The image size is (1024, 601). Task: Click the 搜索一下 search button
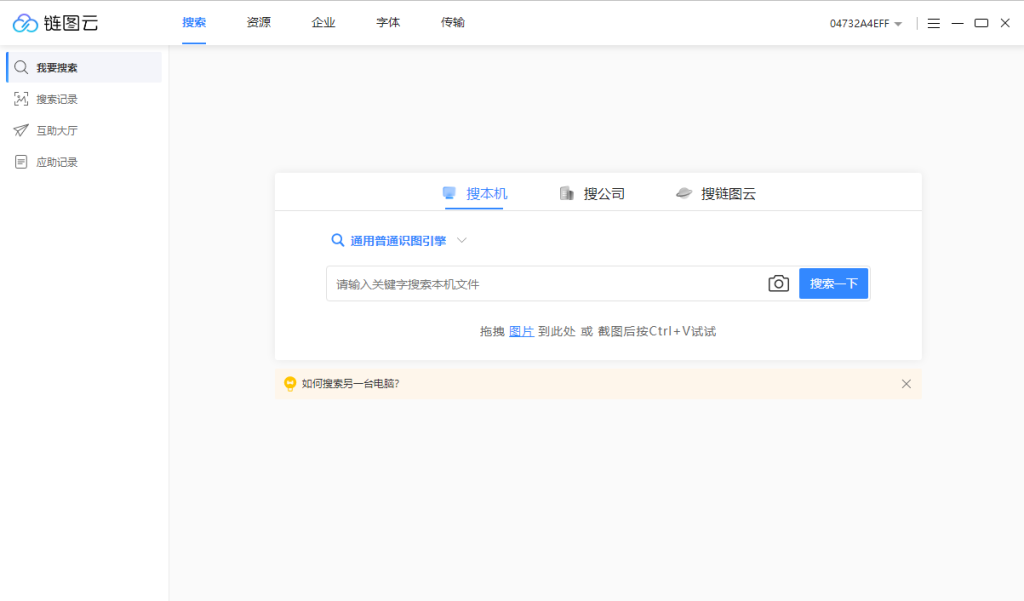coord(833,283)
